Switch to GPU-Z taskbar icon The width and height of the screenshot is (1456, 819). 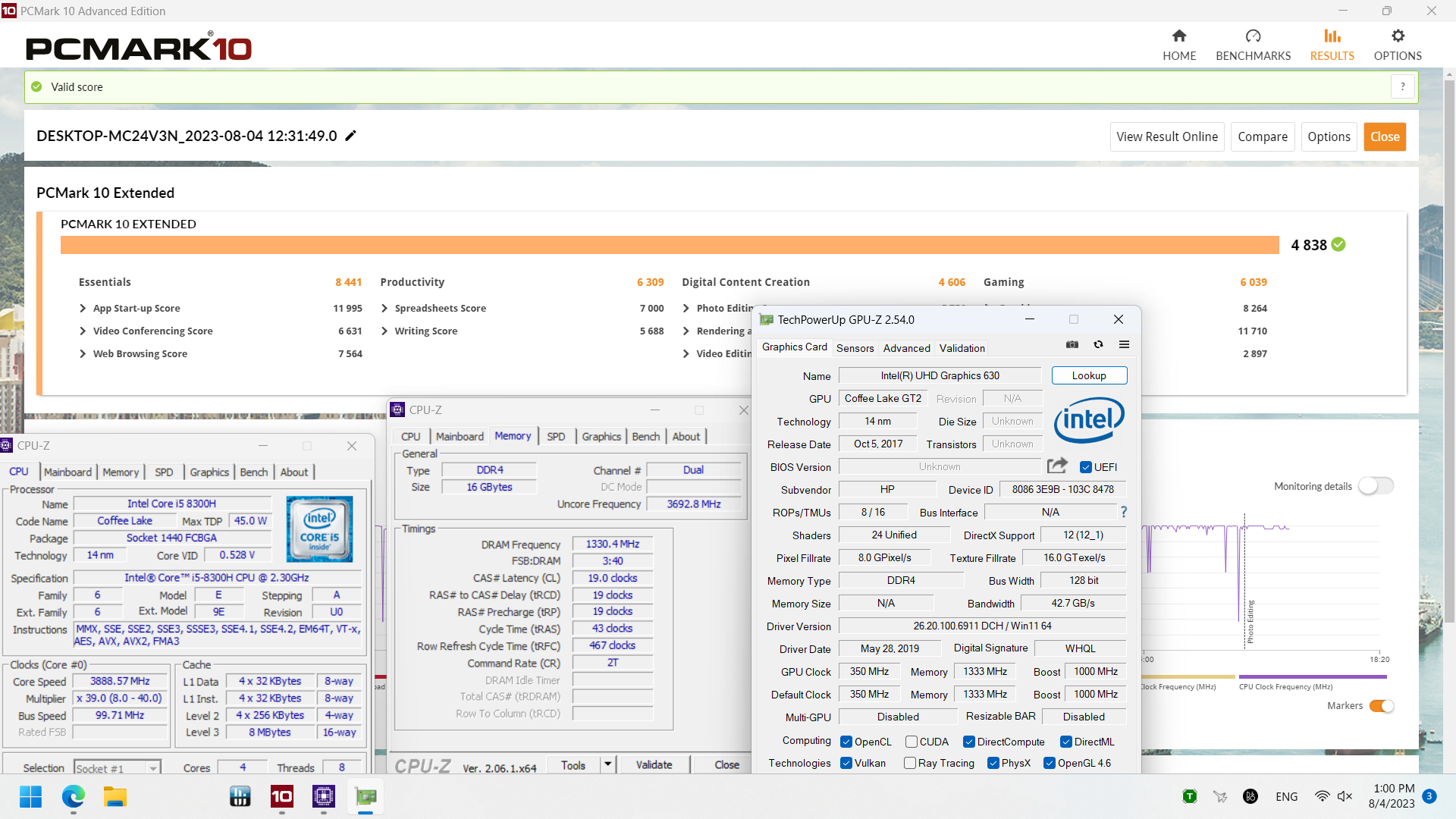(366, 796)
